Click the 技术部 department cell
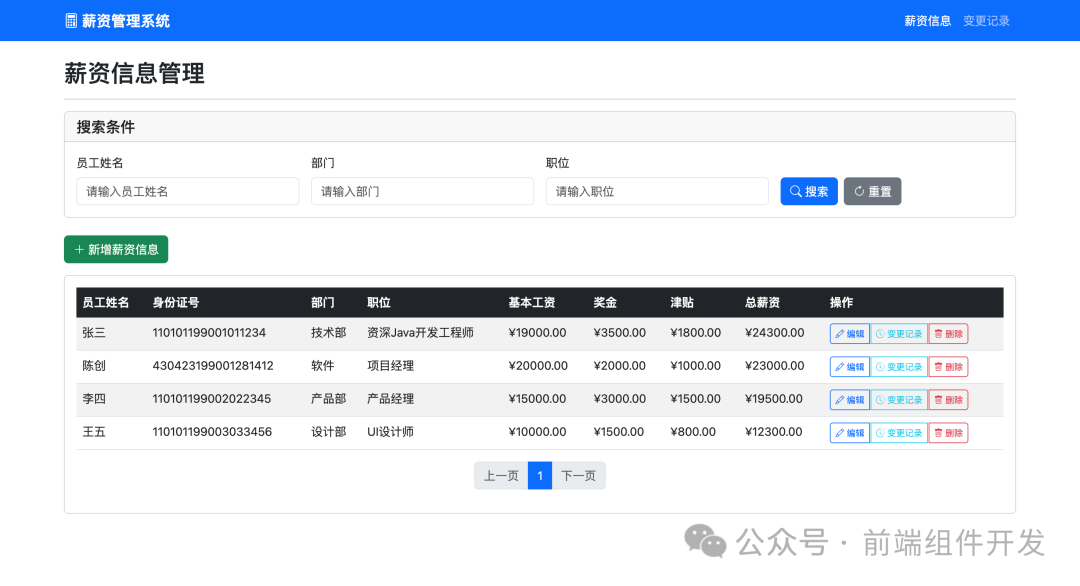 click(329, 333)
